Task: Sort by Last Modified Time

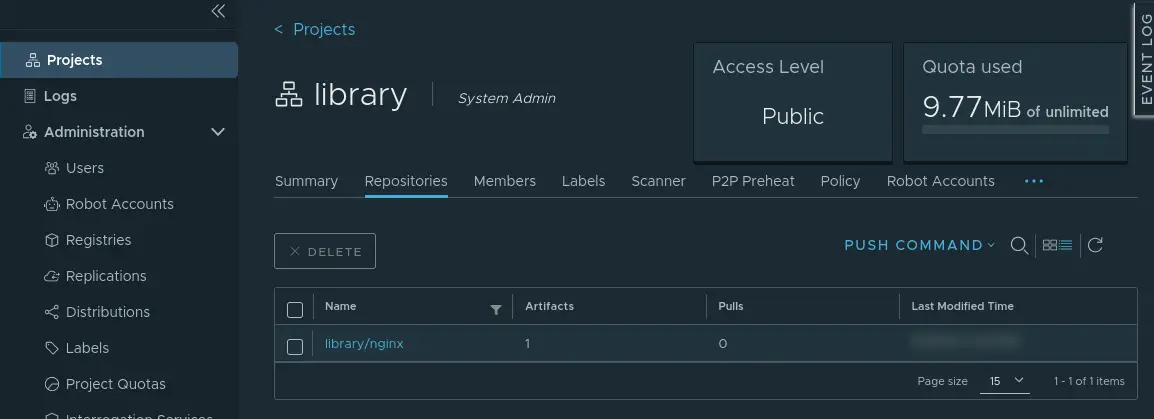Action: tap(962, 306)
